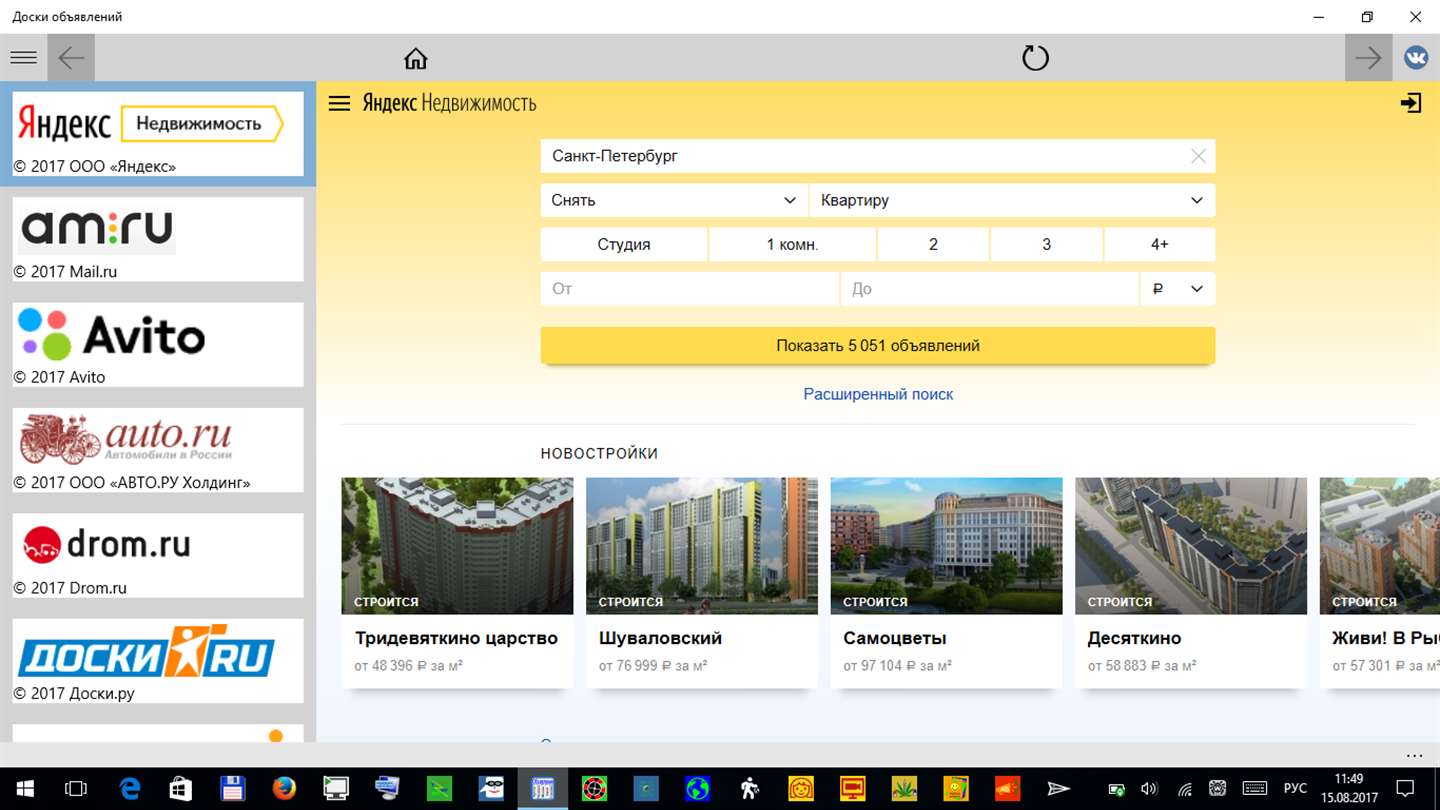Go forward using the right arrow button

(x=1368, y=58)
